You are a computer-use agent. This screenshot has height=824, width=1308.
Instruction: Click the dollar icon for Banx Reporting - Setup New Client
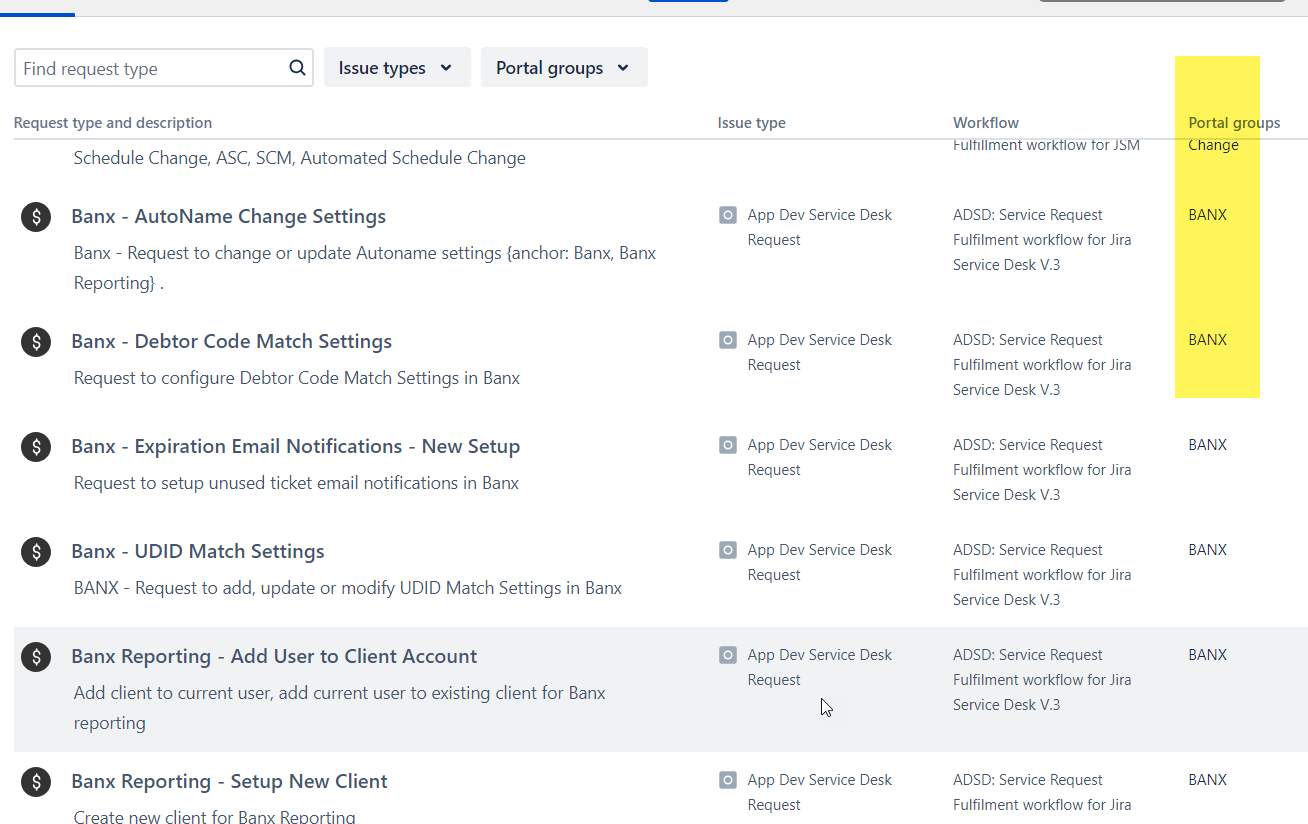coord(35,781)
